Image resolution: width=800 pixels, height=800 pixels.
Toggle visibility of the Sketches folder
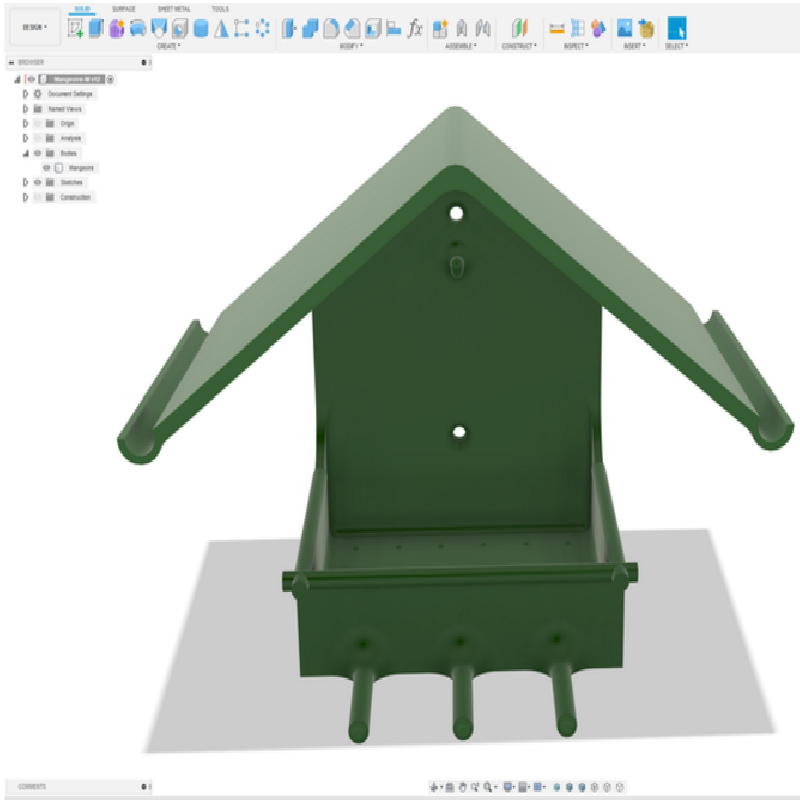[37, 182]
